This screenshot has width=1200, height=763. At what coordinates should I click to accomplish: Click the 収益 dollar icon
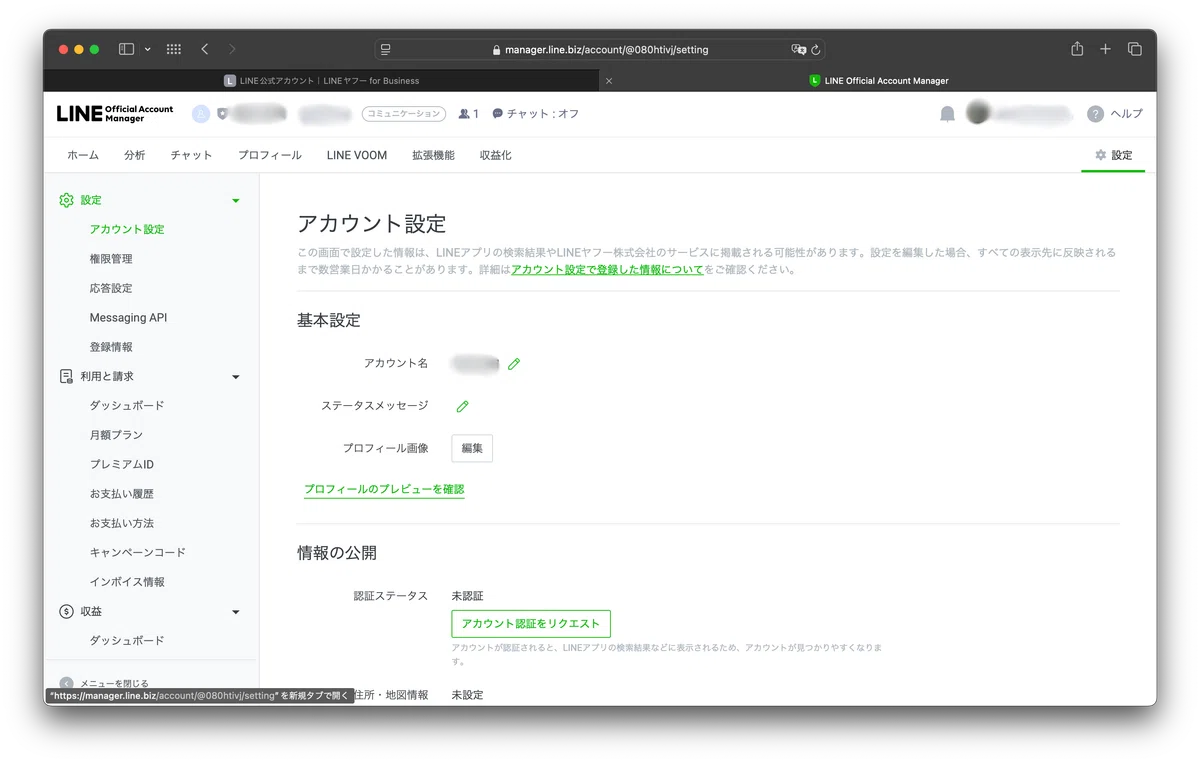[66, 611]
